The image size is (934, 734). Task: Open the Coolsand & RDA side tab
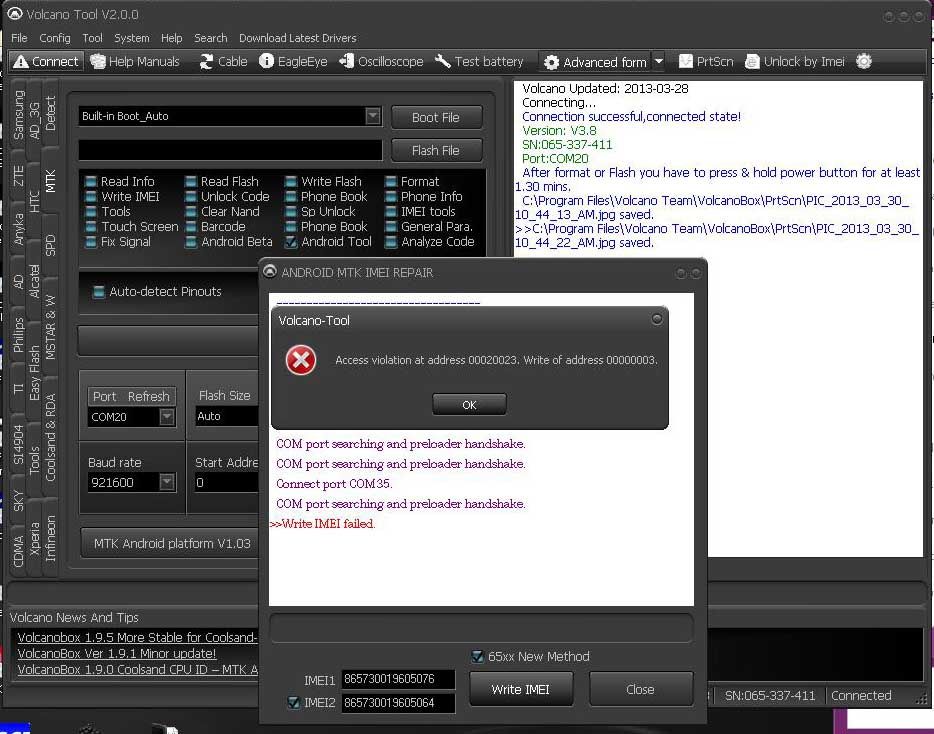51,438
